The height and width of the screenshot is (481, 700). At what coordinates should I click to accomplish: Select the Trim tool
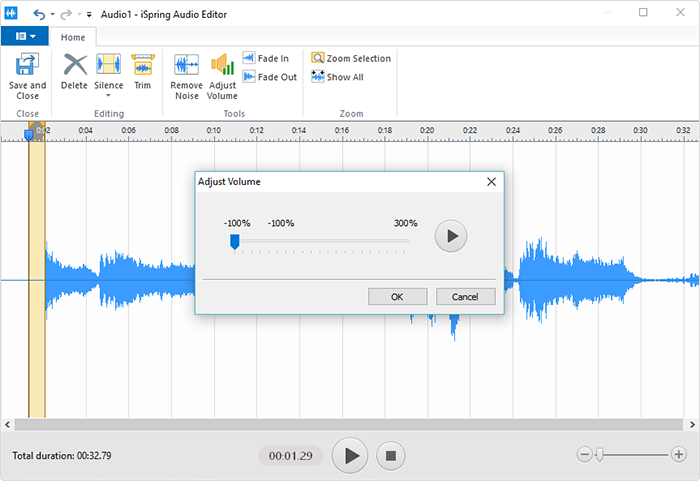click(x=143, y=71)
